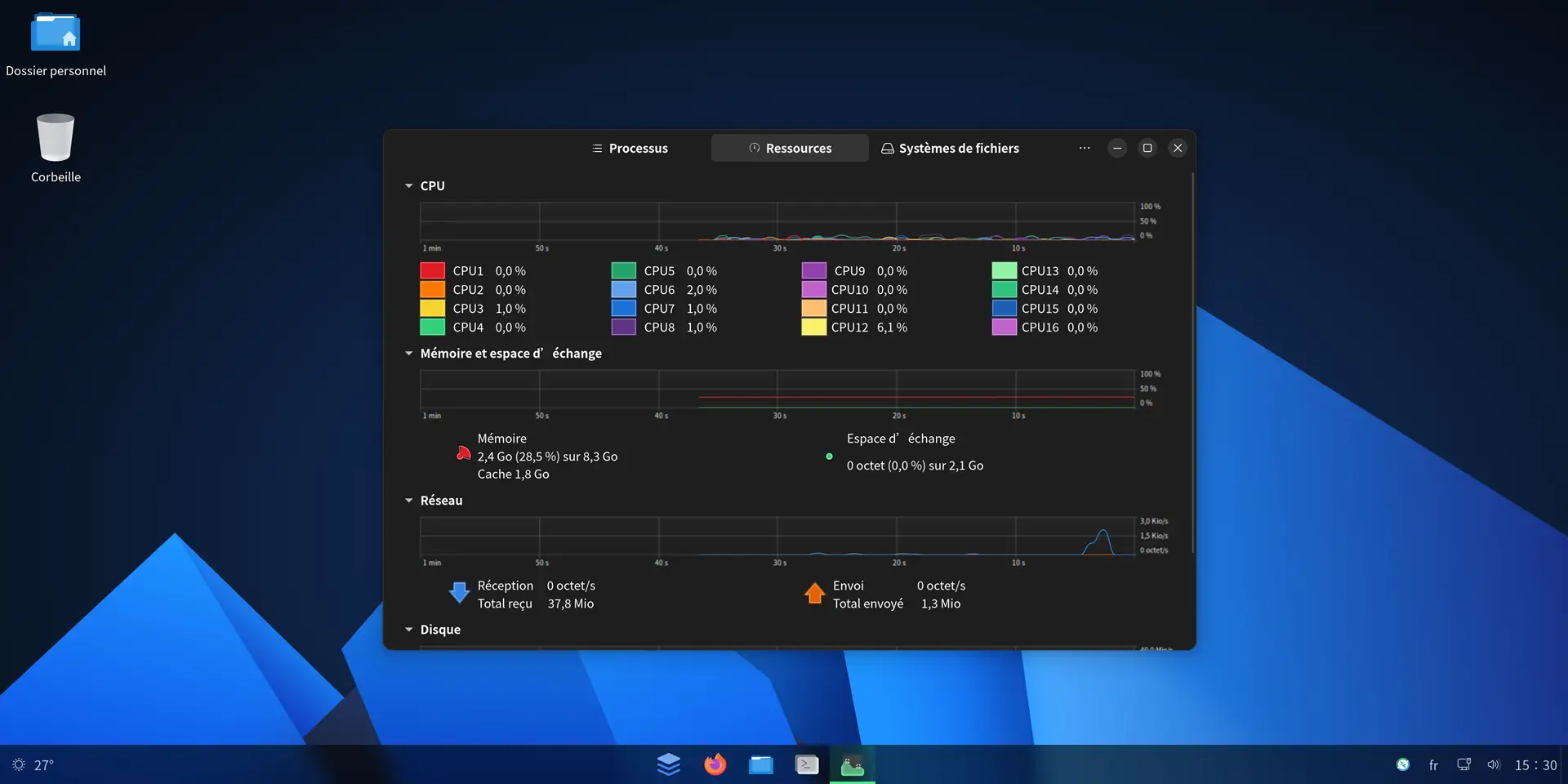The width and height of the screenshot is (1568, 784).
Task: Open the CPU9 color swatch
Action: click(x=814, y=270)
